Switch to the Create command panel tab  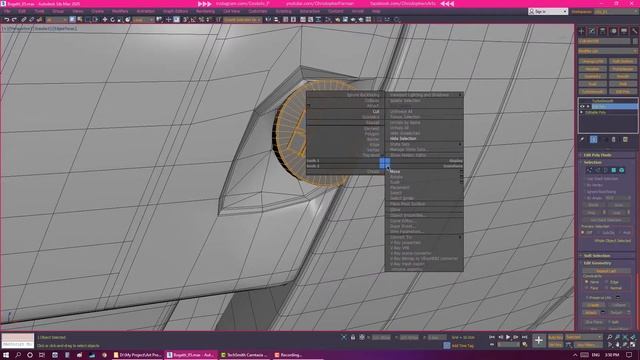pyautogui.click(x=582, y=31)
